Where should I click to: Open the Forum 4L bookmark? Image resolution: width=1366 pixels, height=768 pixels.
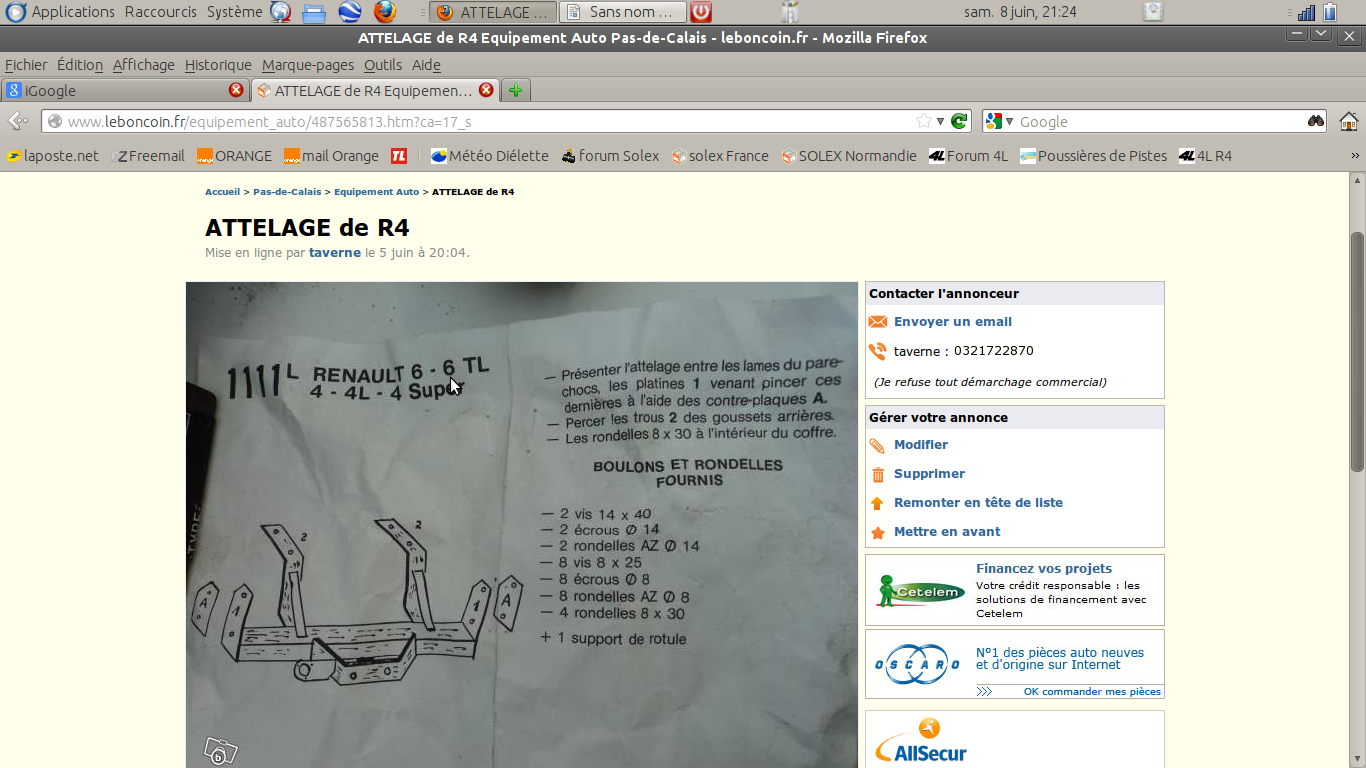[x=968, y=156]
